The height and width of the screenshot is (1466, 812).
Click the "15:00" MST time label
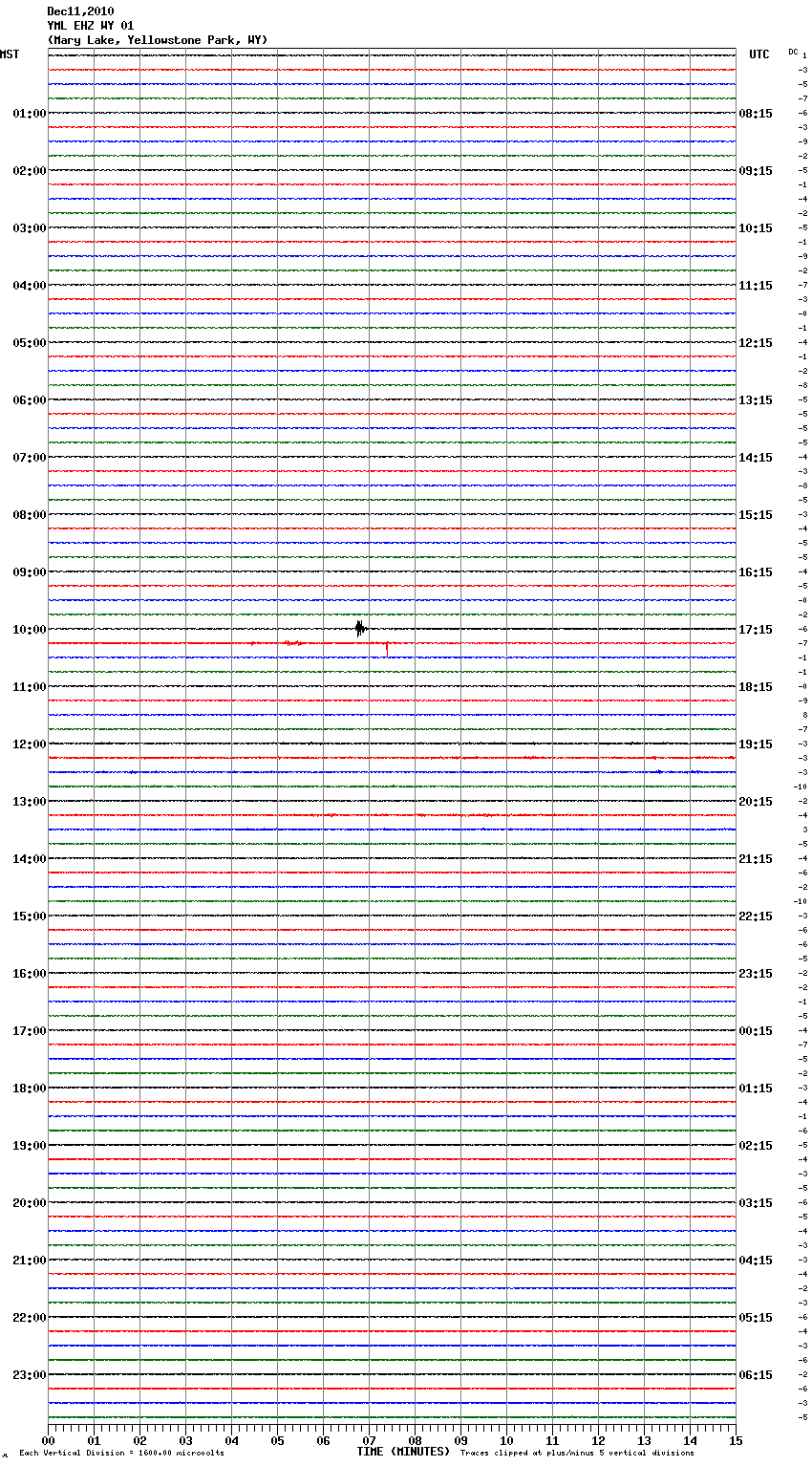point(29,916)
